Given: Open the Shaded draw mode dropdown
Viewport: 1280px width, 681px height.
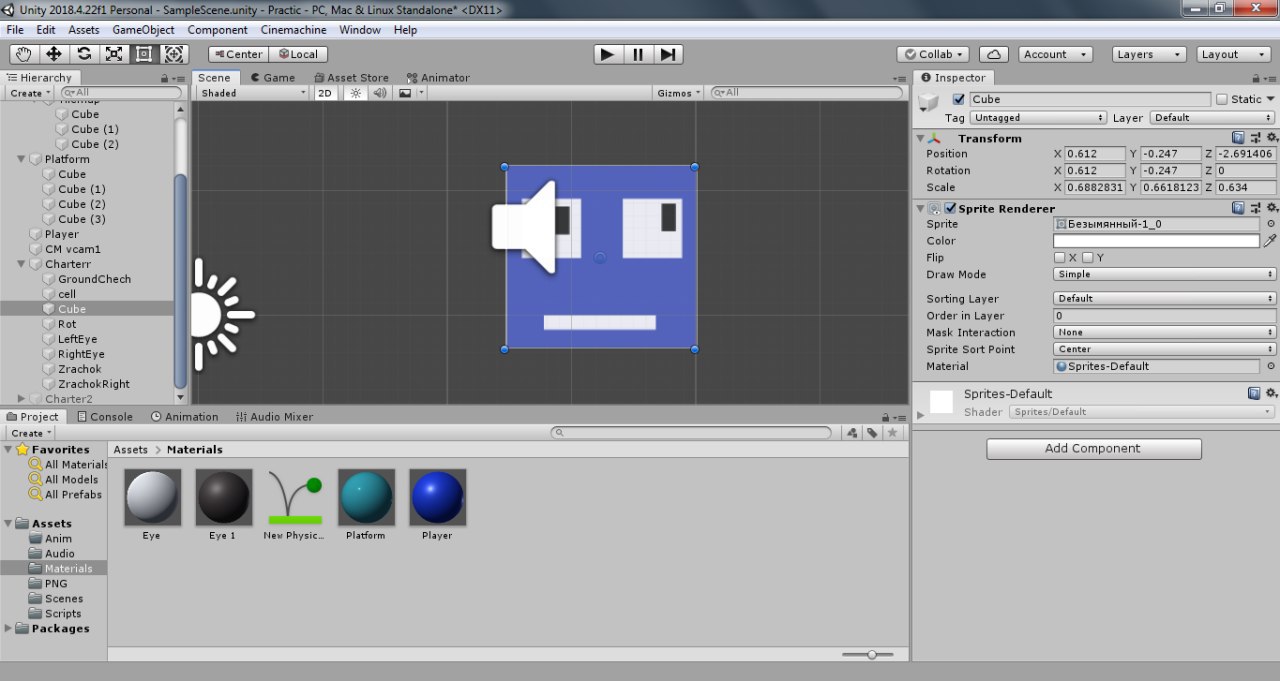Looking at the screenshot, I should pos(252,93).
